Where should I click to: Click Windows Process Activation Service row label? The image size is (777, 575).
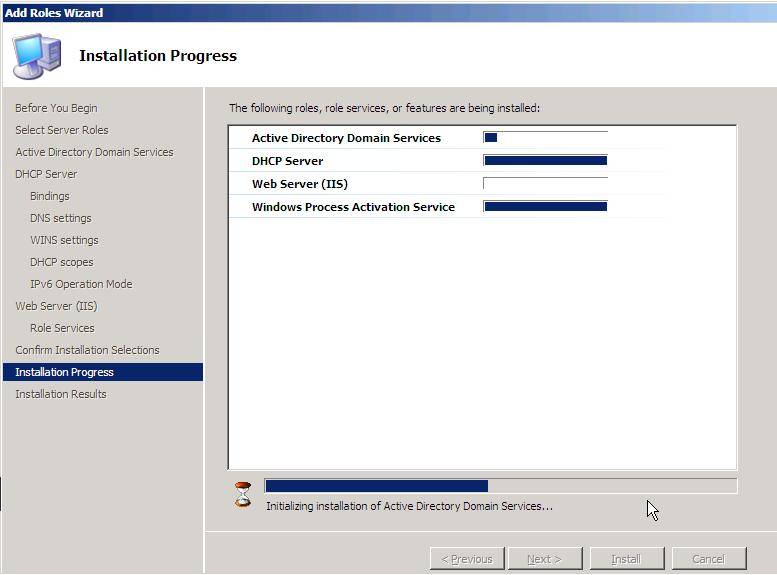pyautogui.click(x=353, y=207)
